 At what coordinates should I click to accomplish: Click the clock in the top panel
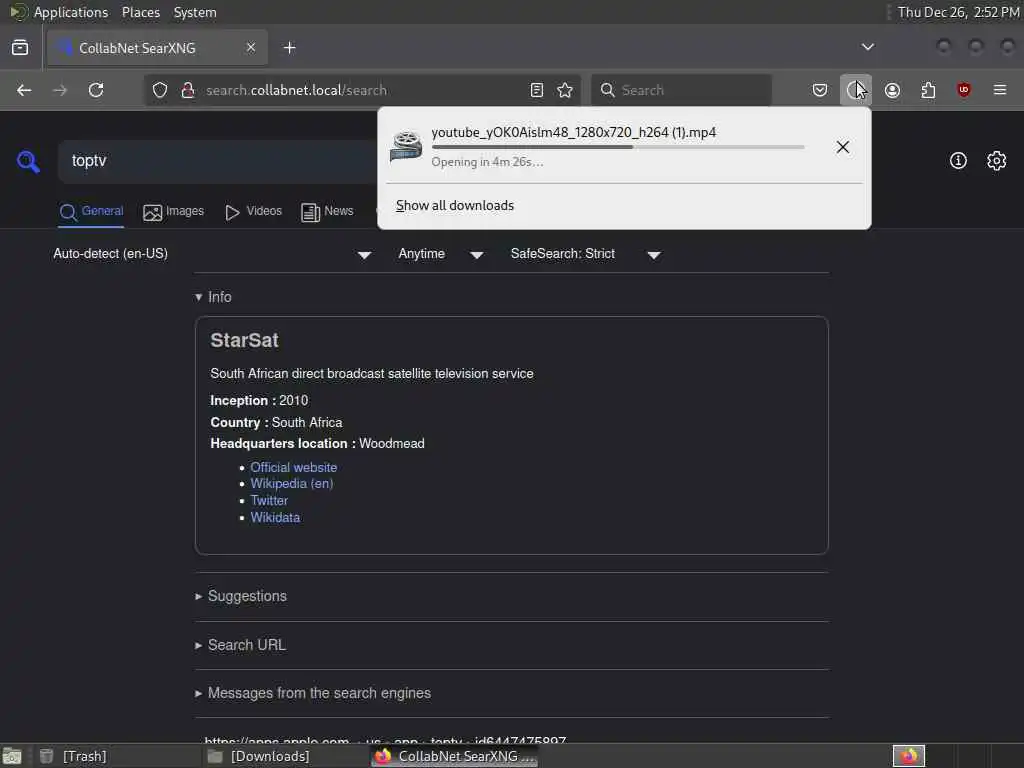tap(958, 12)
